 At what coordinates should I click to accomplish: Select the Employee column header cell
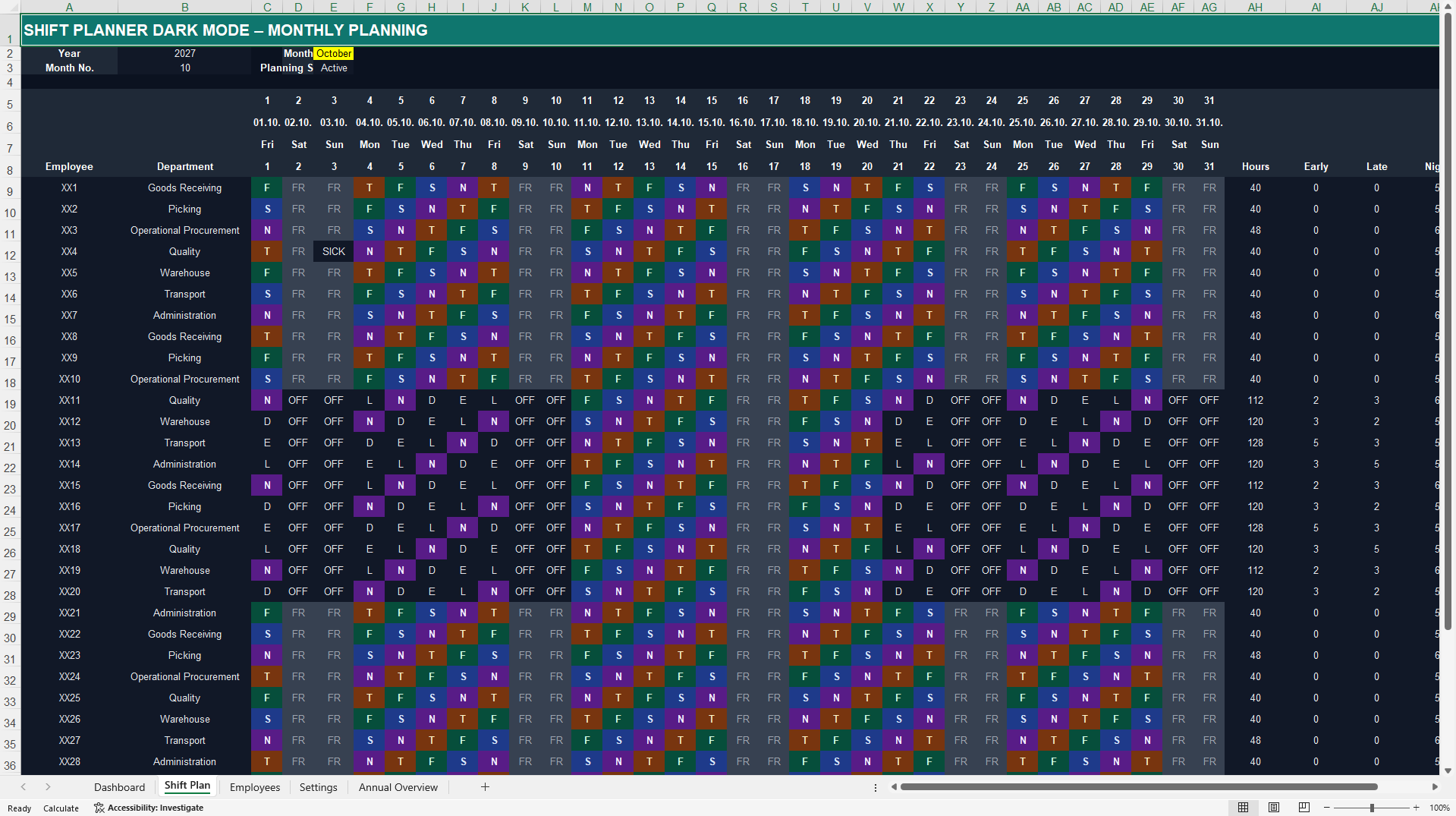point(69,166)
